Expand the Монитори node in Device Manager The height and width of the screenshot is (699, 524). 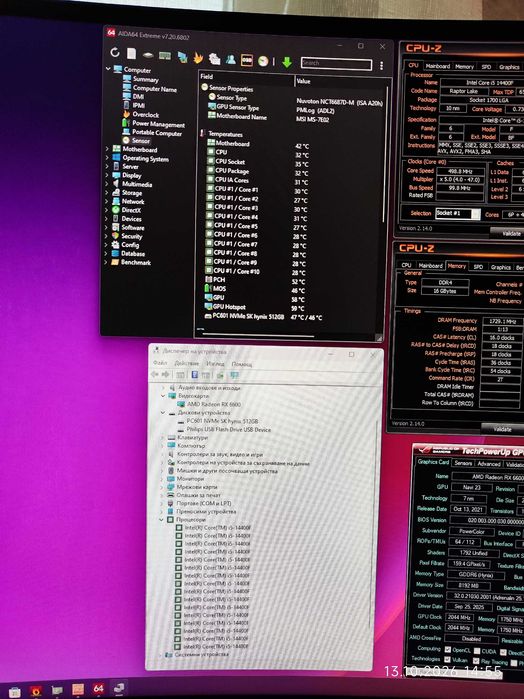162,479
